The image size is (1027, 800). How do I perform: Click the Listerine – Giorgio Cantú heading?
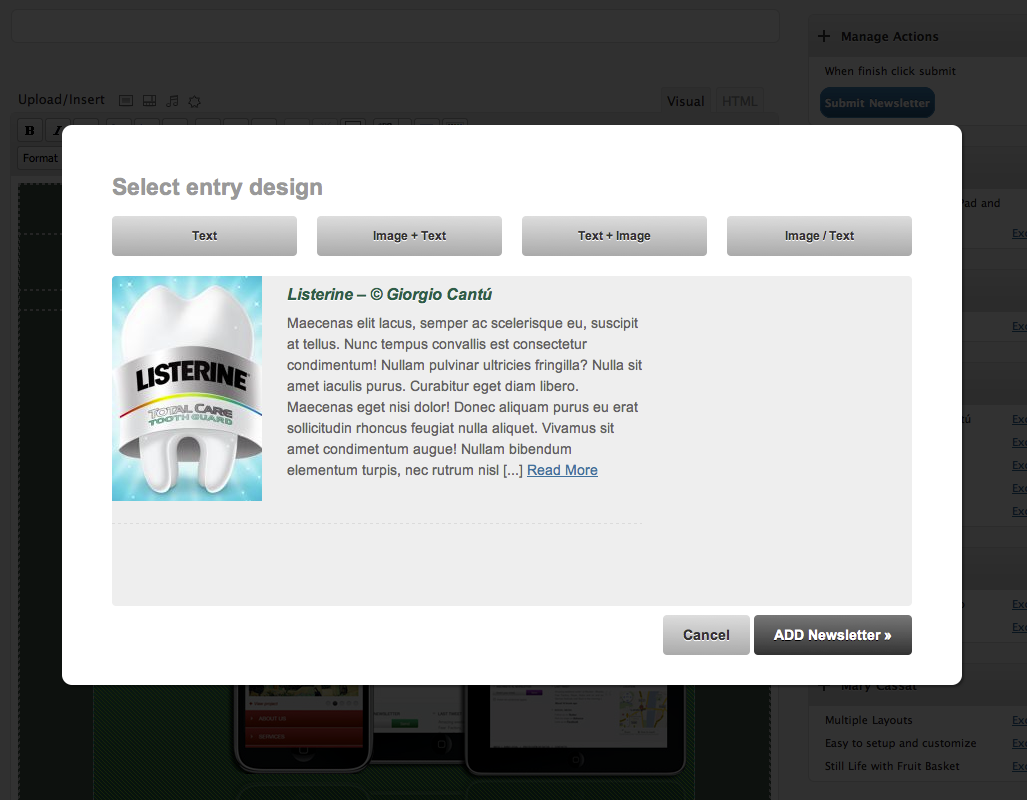tap(389, 294)
